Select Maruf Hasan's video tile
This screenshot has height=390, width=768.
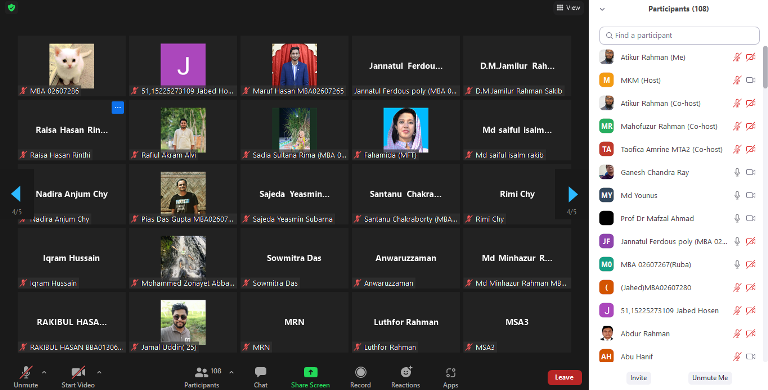click(294, 66)
